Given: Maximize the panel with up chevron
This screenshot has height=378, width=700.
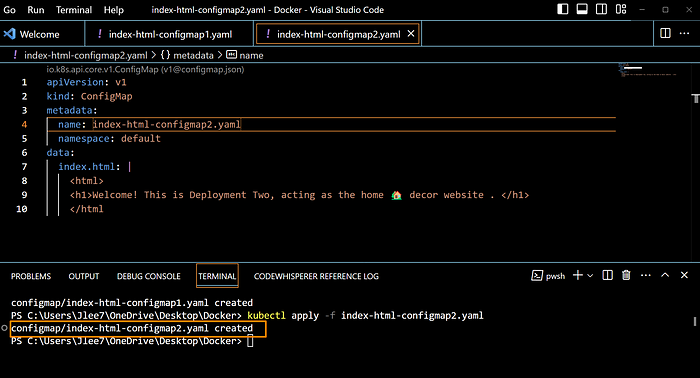Looking at the screenshot, I should pos(665,275).
